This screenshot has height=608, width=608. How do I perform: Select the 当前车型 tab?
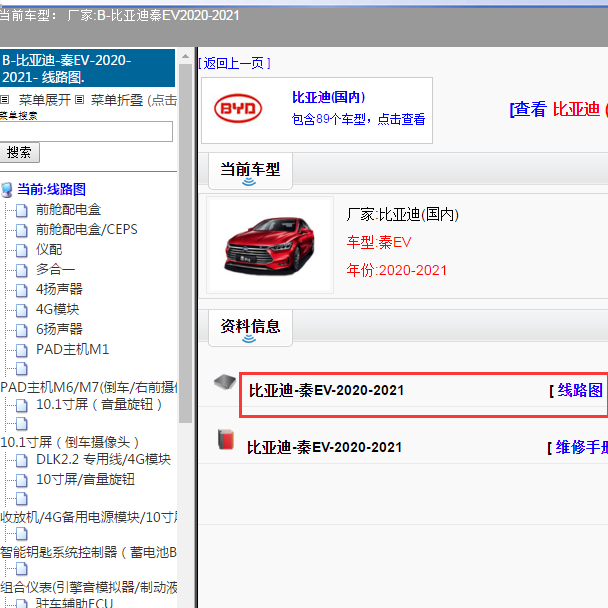click(x=250, y=171)
